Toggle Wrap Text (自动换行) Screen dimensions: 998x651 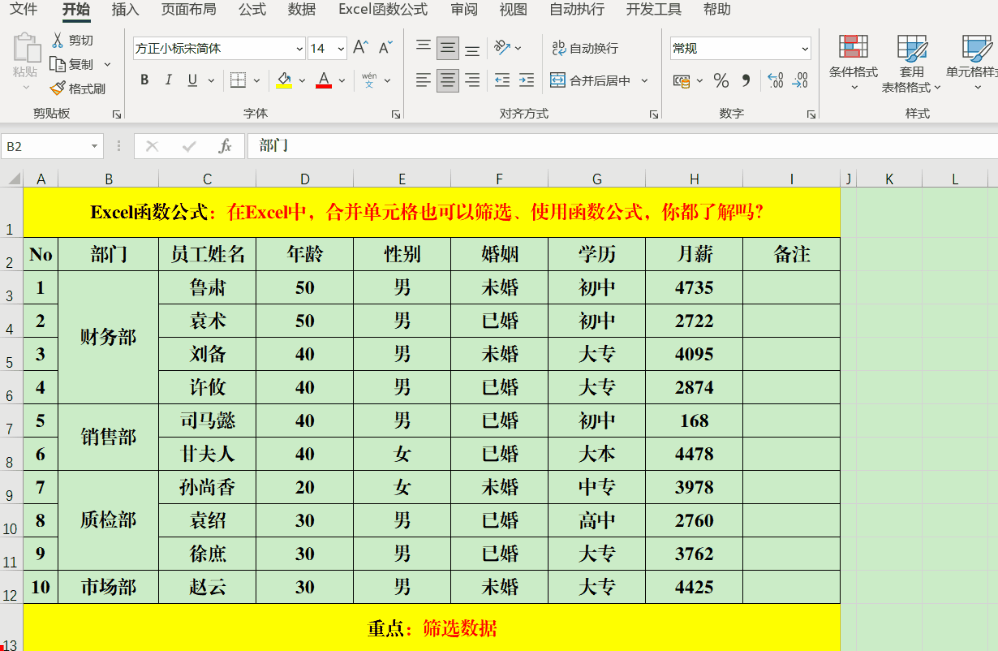tap(584, 48)
